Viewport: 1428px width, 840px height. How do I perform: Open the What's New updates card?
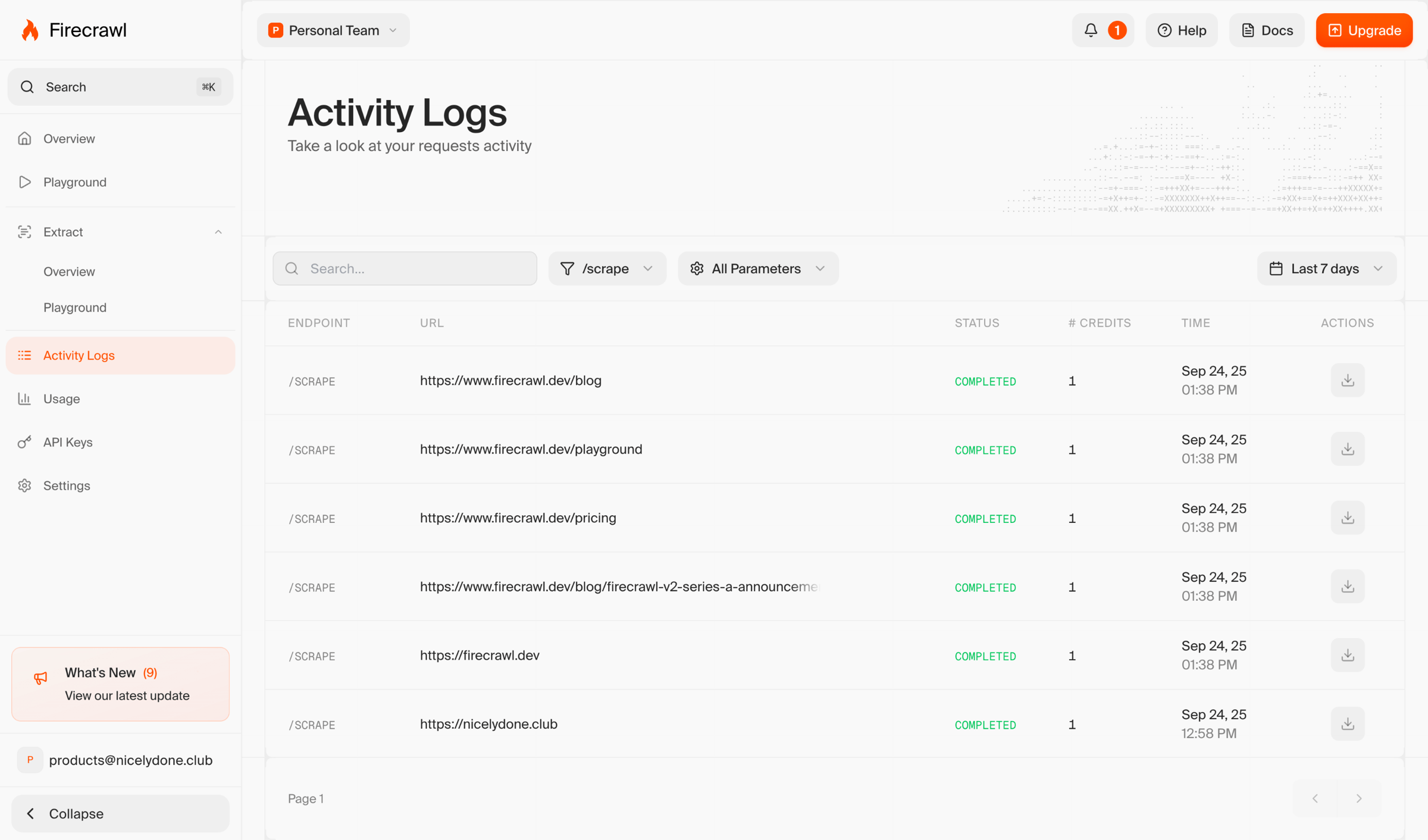pyautogui.click(x=120, y=684)
